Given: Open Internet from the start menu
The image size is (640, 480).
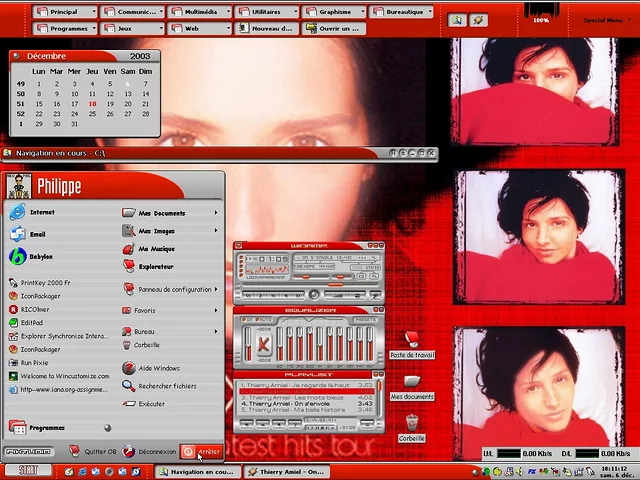Looking at the screenshot, I should tap(40, 212).
